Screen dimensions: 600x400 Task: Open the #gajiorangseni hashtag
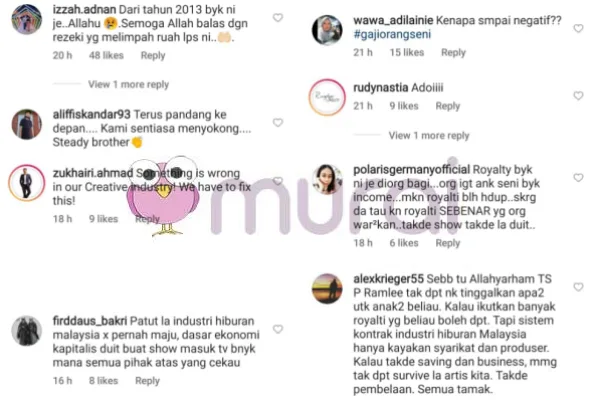(392, 34)
